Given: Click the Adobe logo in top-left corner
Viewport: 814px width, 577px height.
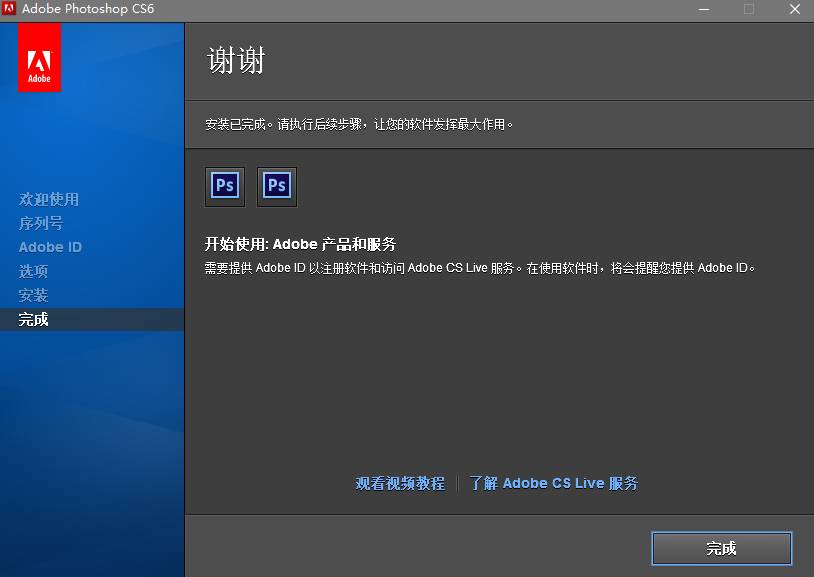Looking at the screenshot, I should 38,57.
